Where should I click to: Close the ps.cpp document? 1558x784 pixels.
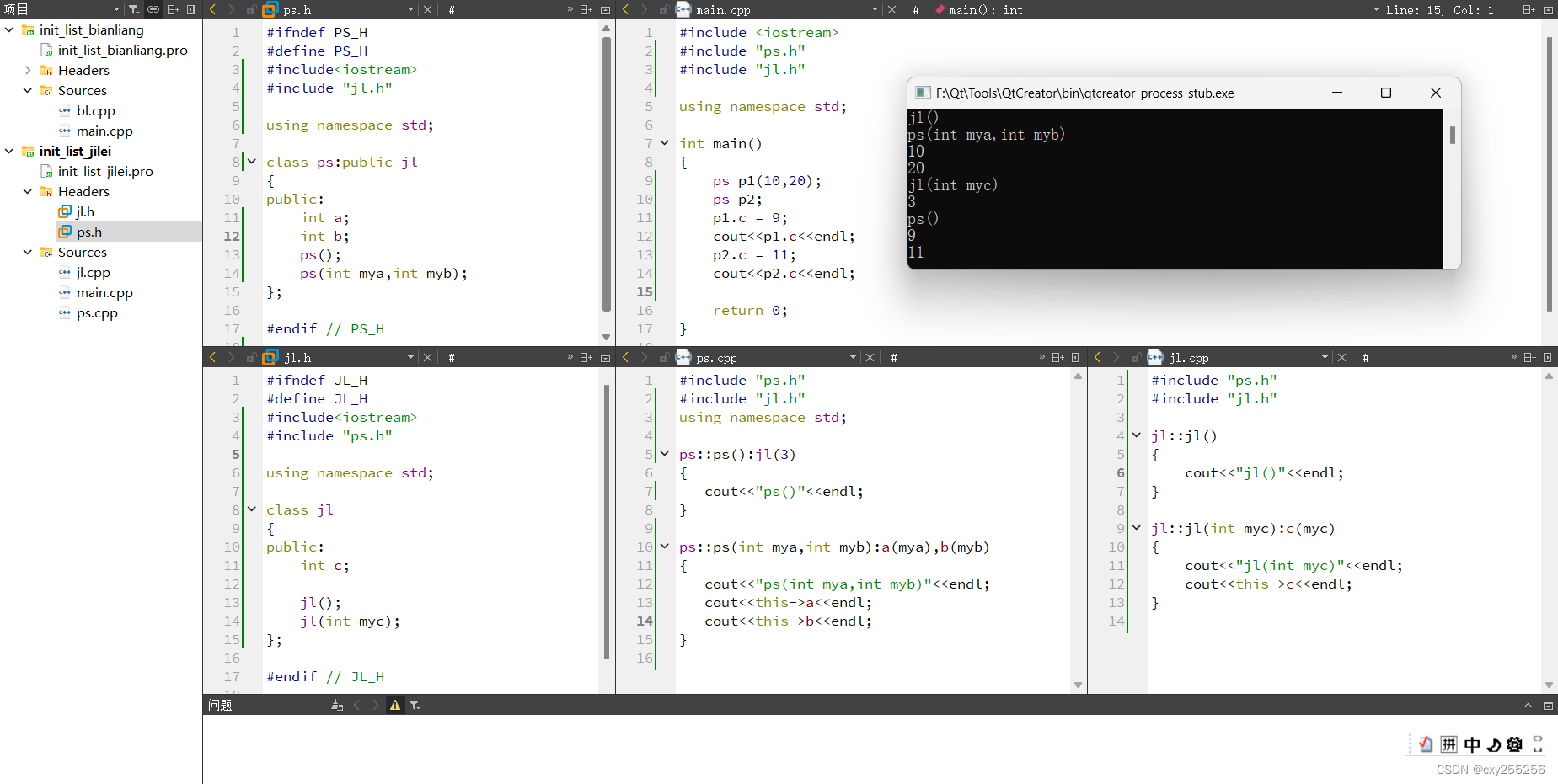coord(870,357)
